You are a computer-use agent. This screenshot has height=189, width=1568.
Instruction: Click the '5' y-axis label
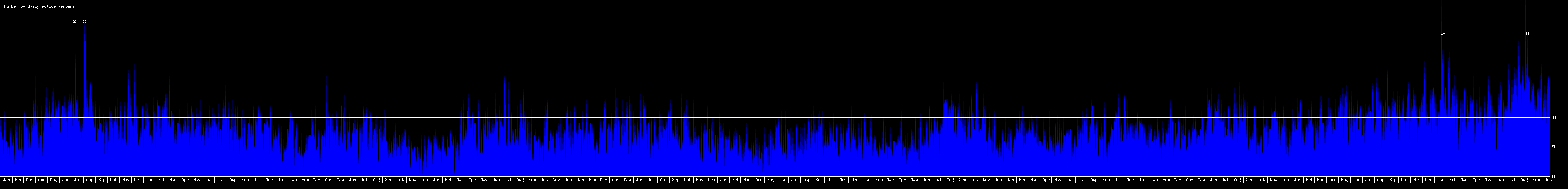coord(1553,147)
